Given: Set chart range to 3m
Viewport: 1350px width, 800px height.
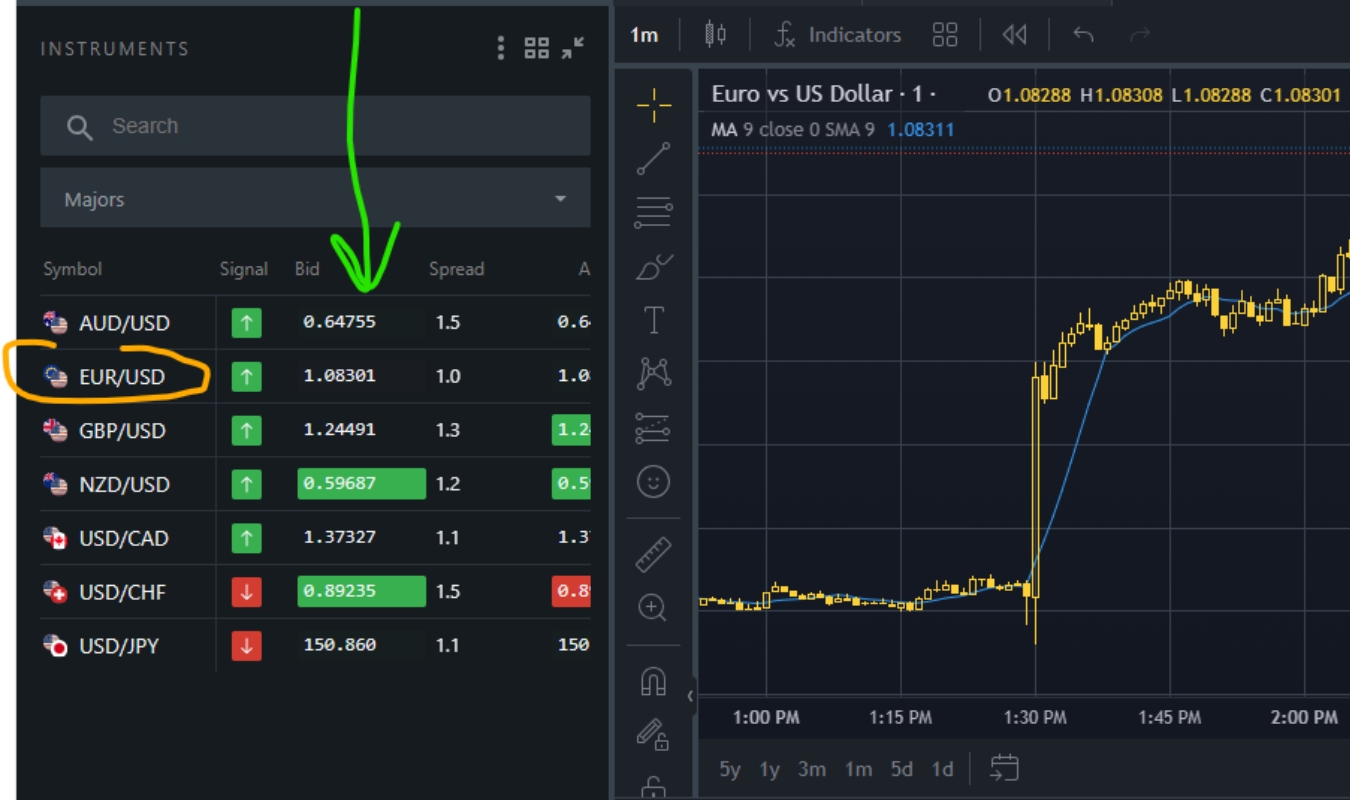Looking at the screenshot, I should pos(812,769).
